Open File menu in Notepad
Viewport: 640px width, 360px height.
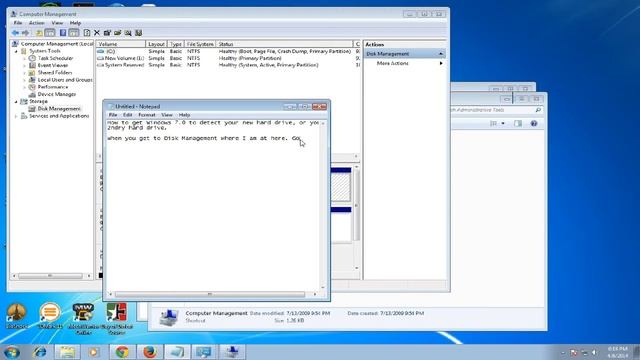pyautogui.click(x=113, y=115)
